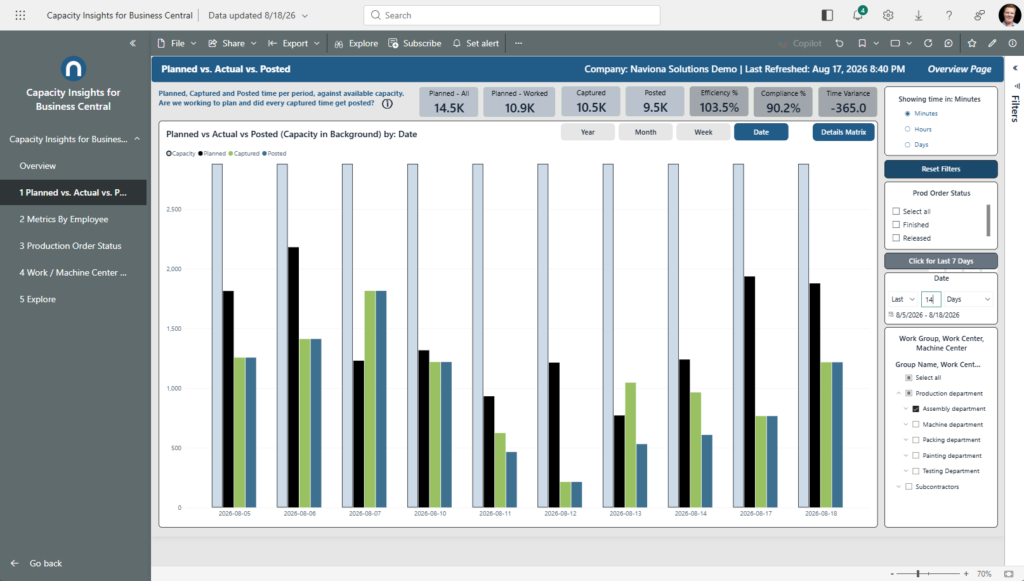Click the settings gear icon
Image resolution: width=1024 pixels, height=581 pixels.
pos(888,15)
